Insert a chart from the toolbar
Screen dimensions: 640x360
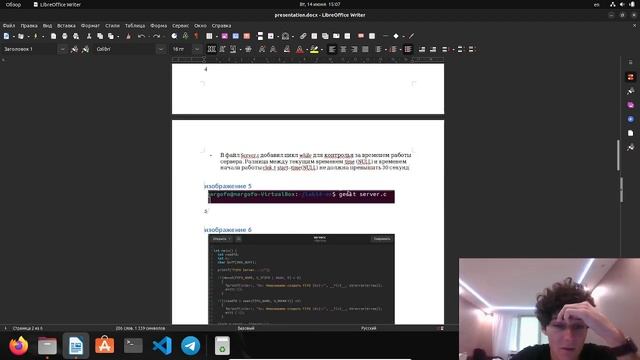[x=236, y=36]
